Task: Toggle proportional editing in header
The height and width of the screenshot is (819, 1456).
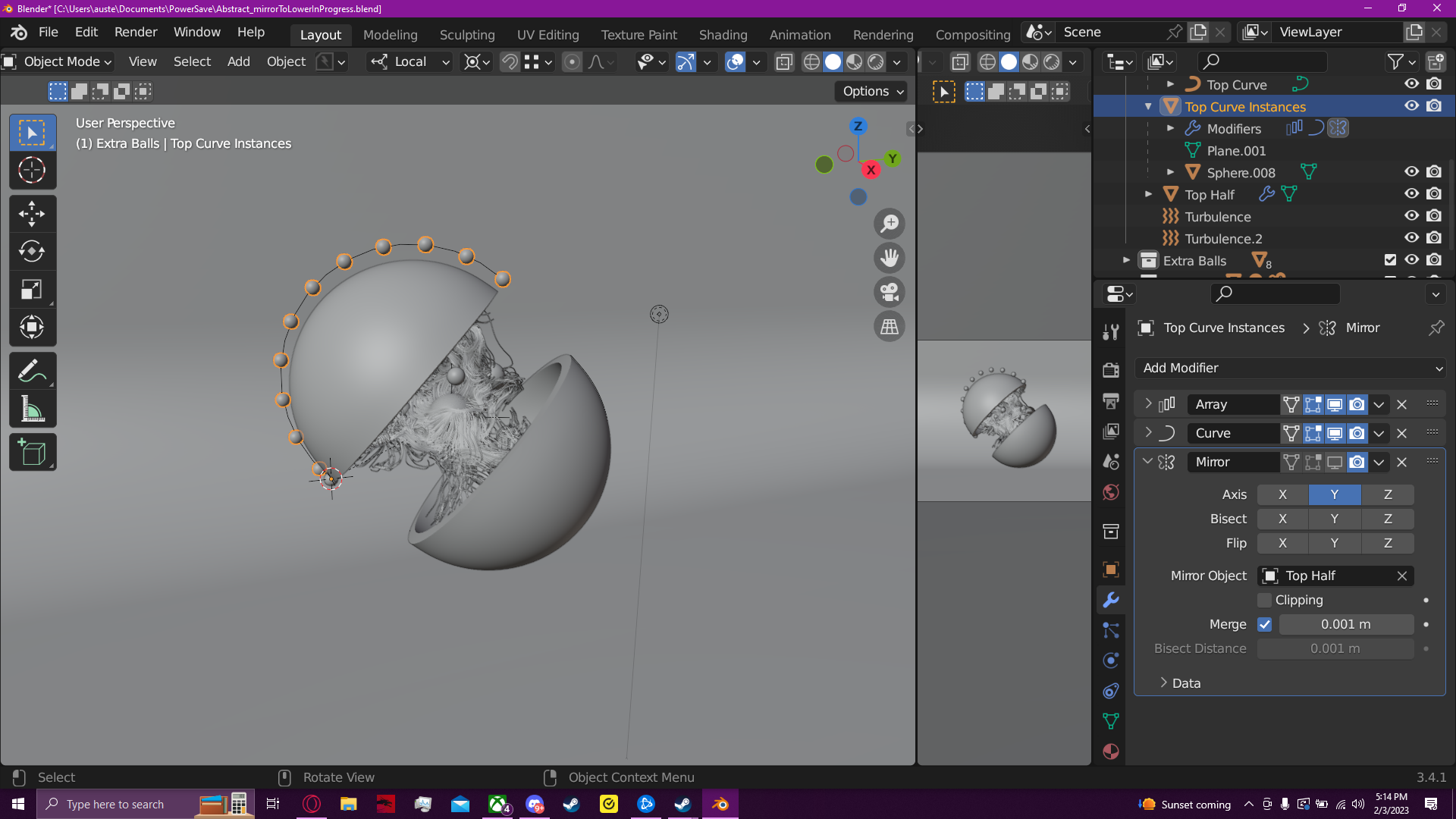Action: (x=573, y=61)
